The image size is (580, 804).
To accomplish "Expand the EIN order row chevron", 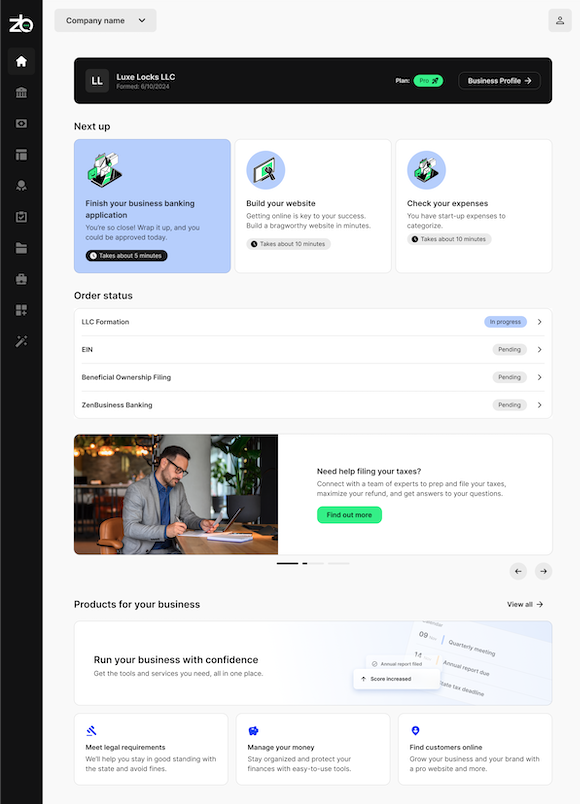I will point(539,350).
